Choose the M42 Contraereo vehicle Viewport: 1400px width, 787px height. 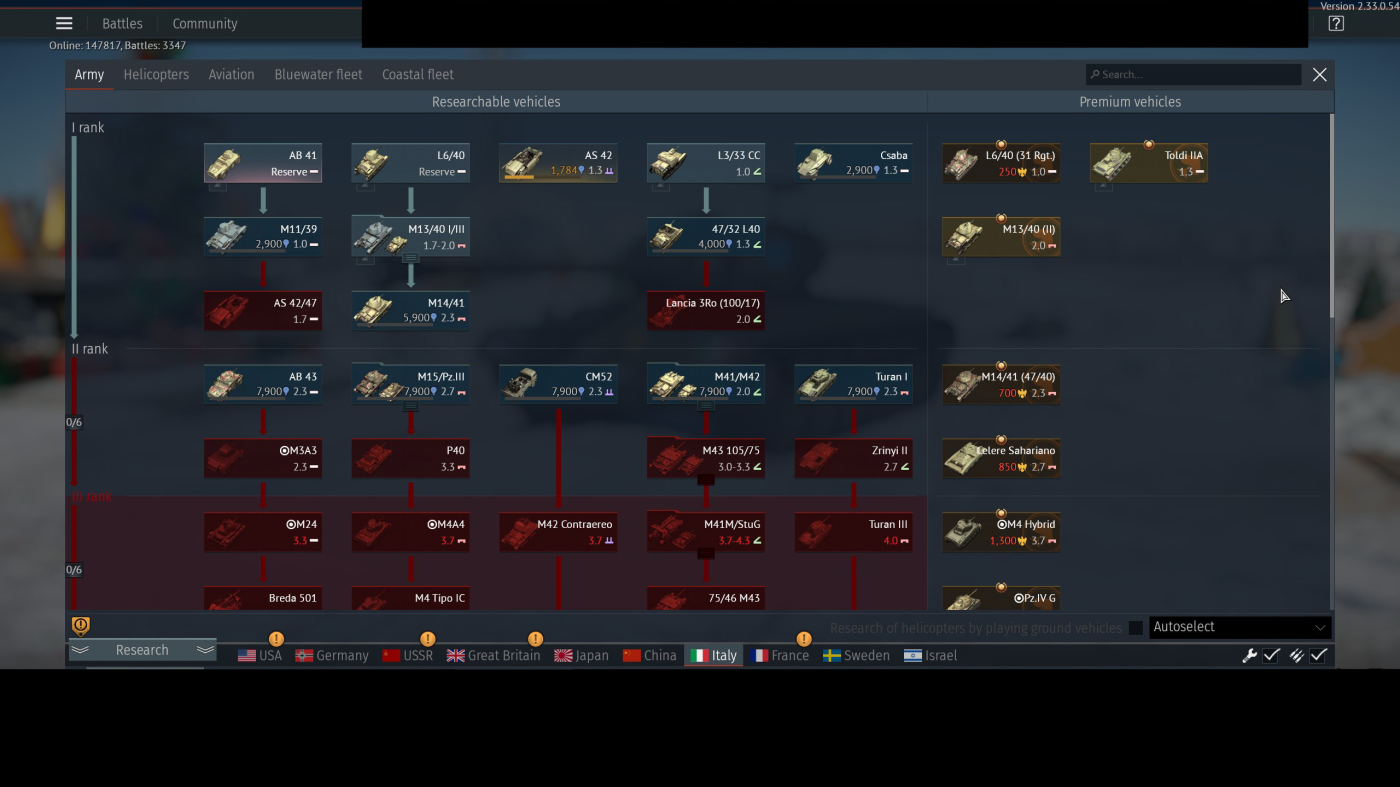pos(558,532)
